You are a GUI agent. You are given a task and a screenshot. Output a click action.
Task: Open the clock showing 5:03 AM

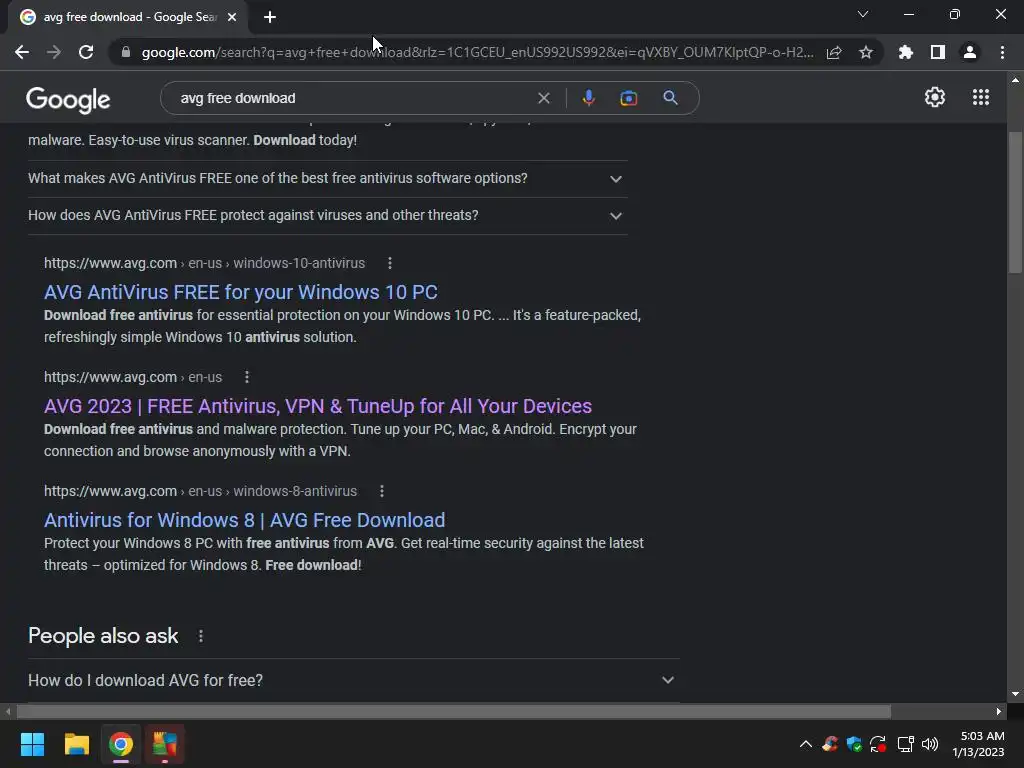pyautogui.click(x=979, y=744)
